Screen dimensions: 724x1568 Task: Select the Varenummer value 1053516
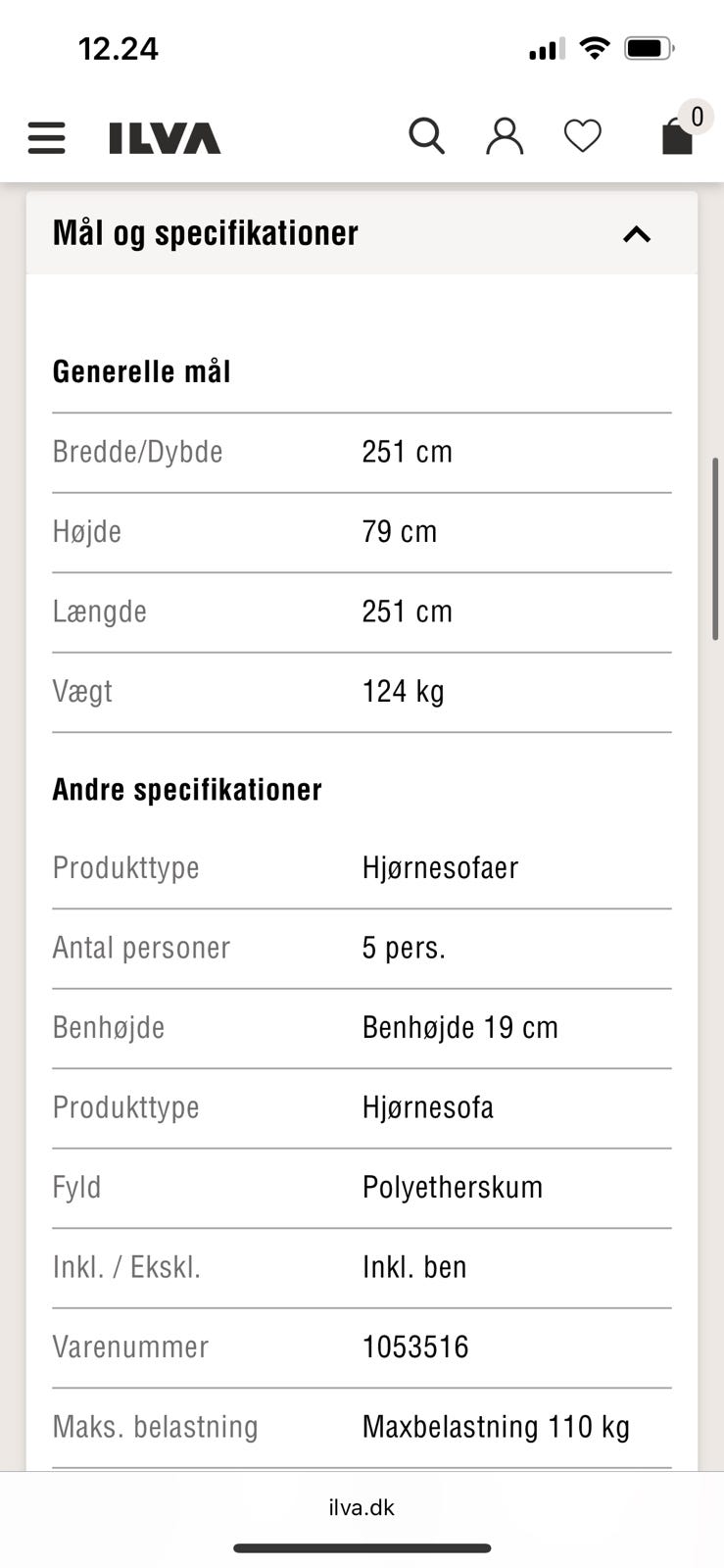pos(415,1347)
